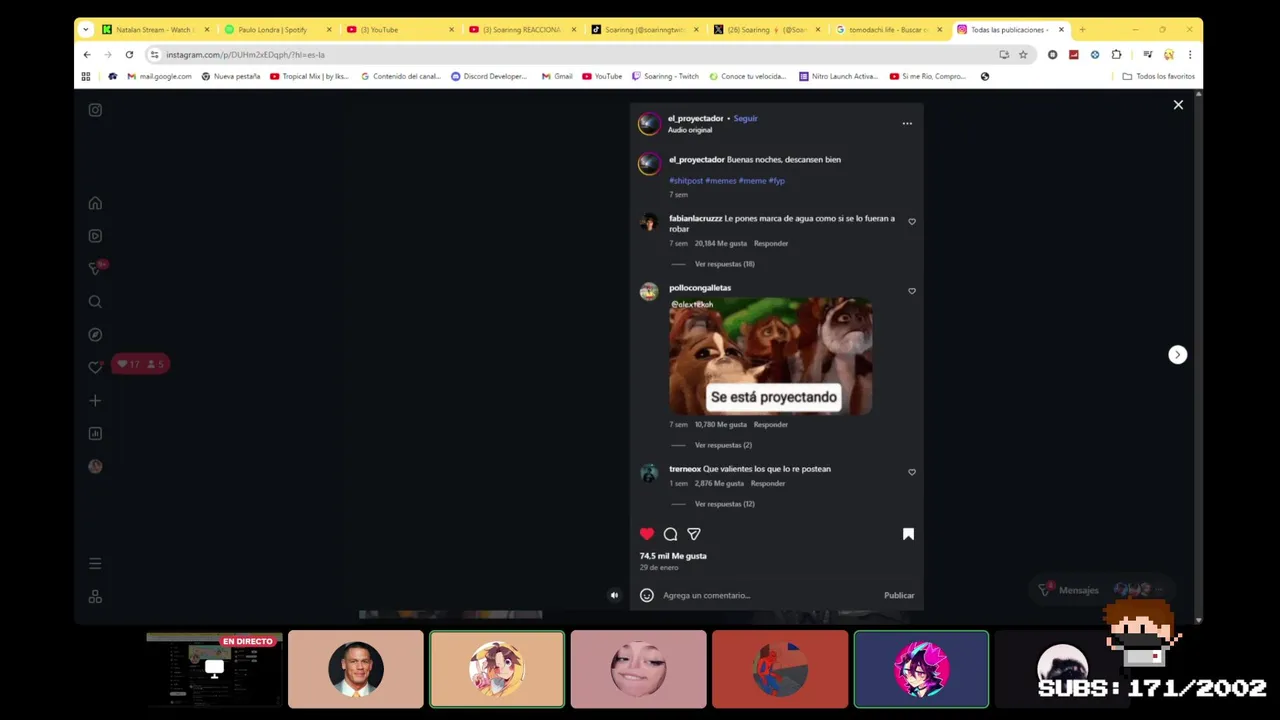Open el_proyectador profile name in header
The width and height of the screenshot is (1280, 720).
695,118
